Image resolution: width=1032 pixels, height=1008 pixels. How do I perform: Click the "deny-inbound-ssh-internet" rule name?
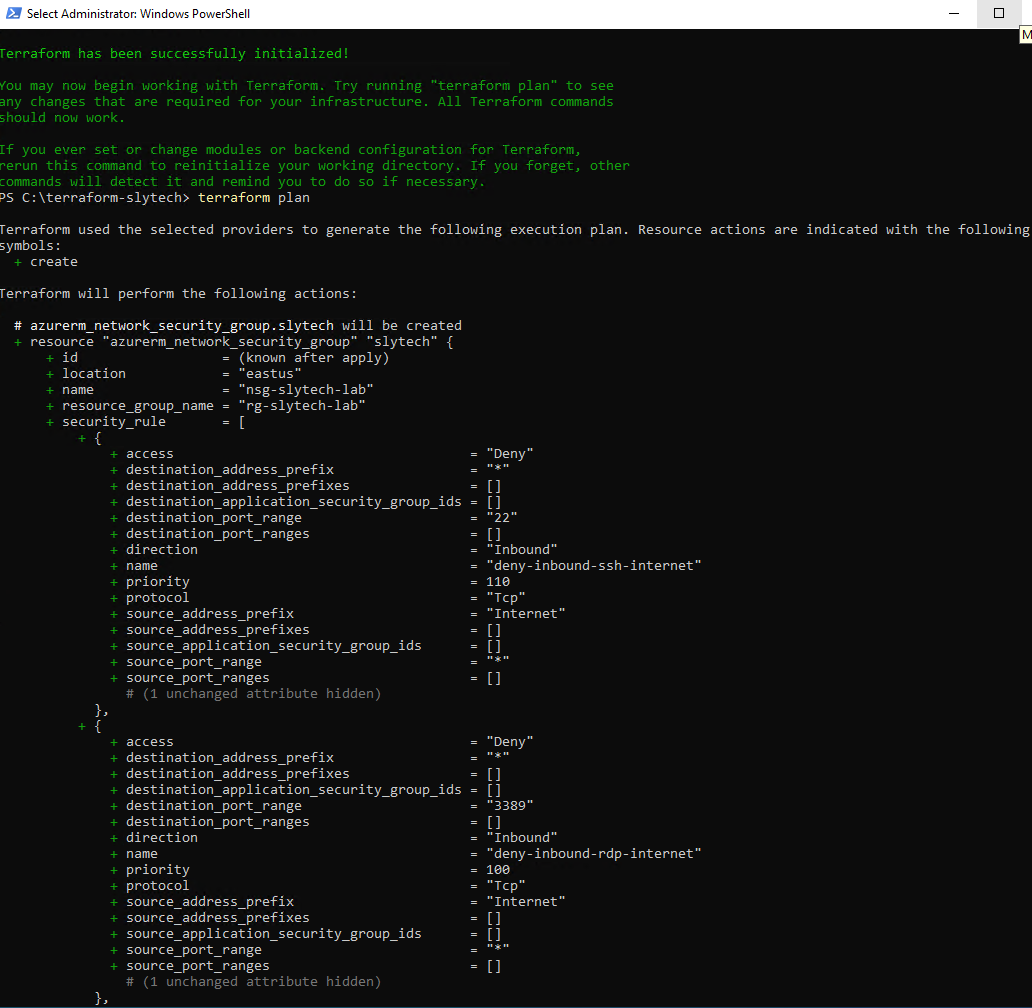pos(594,565)
